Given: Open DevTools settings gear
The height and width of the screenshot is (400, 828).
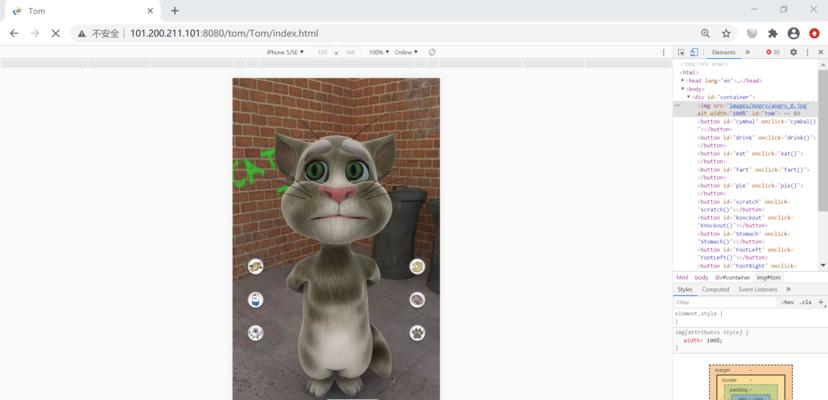Looking at the screenshot, I should click(x=793, y=52).
